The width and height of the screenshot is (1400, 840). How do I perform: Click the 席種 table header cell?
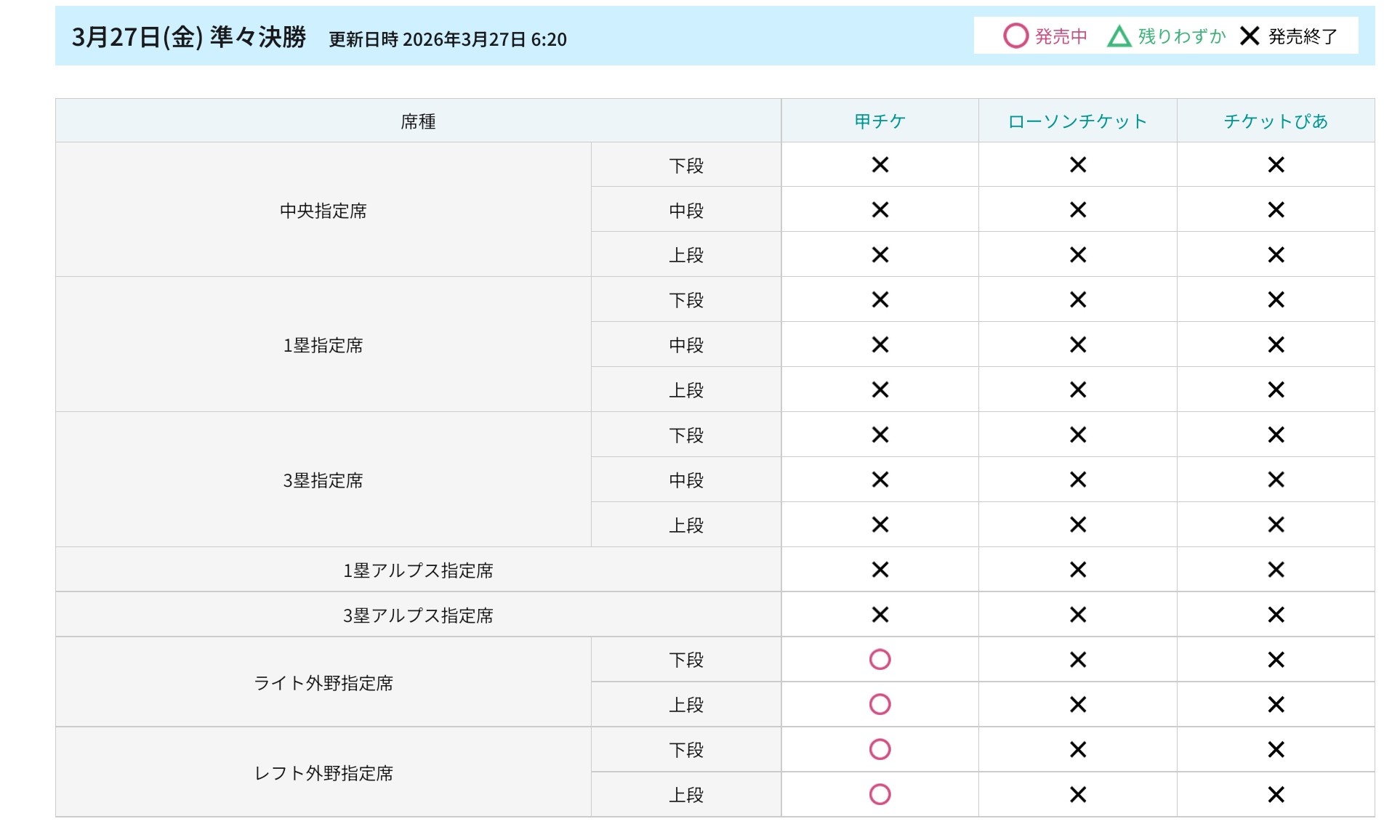click(418, 121)
